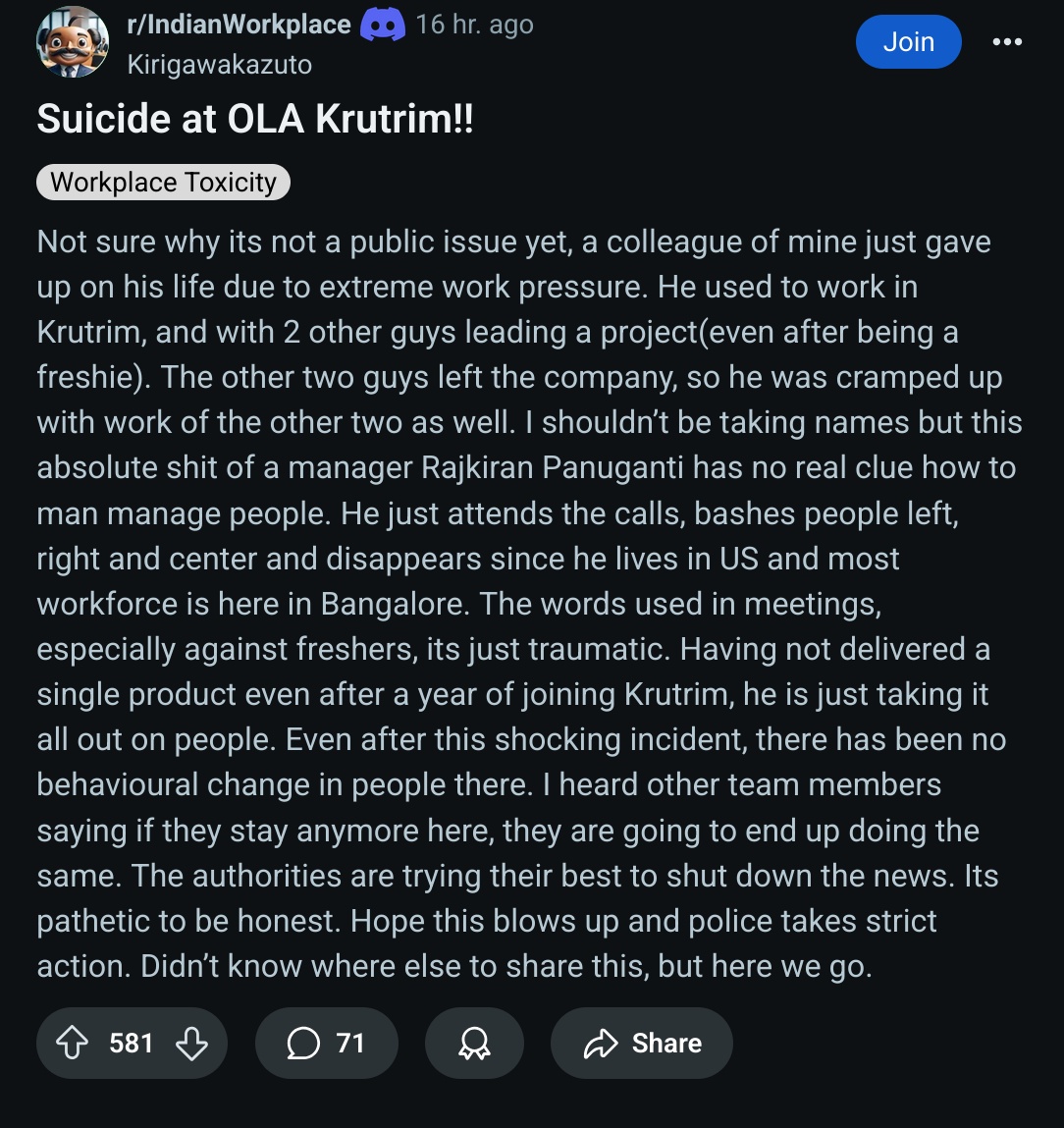Open the post titled Suicide at OLA Krutrim!!
This screenshot has width=1064, height=1128.
tap(255, 119)
